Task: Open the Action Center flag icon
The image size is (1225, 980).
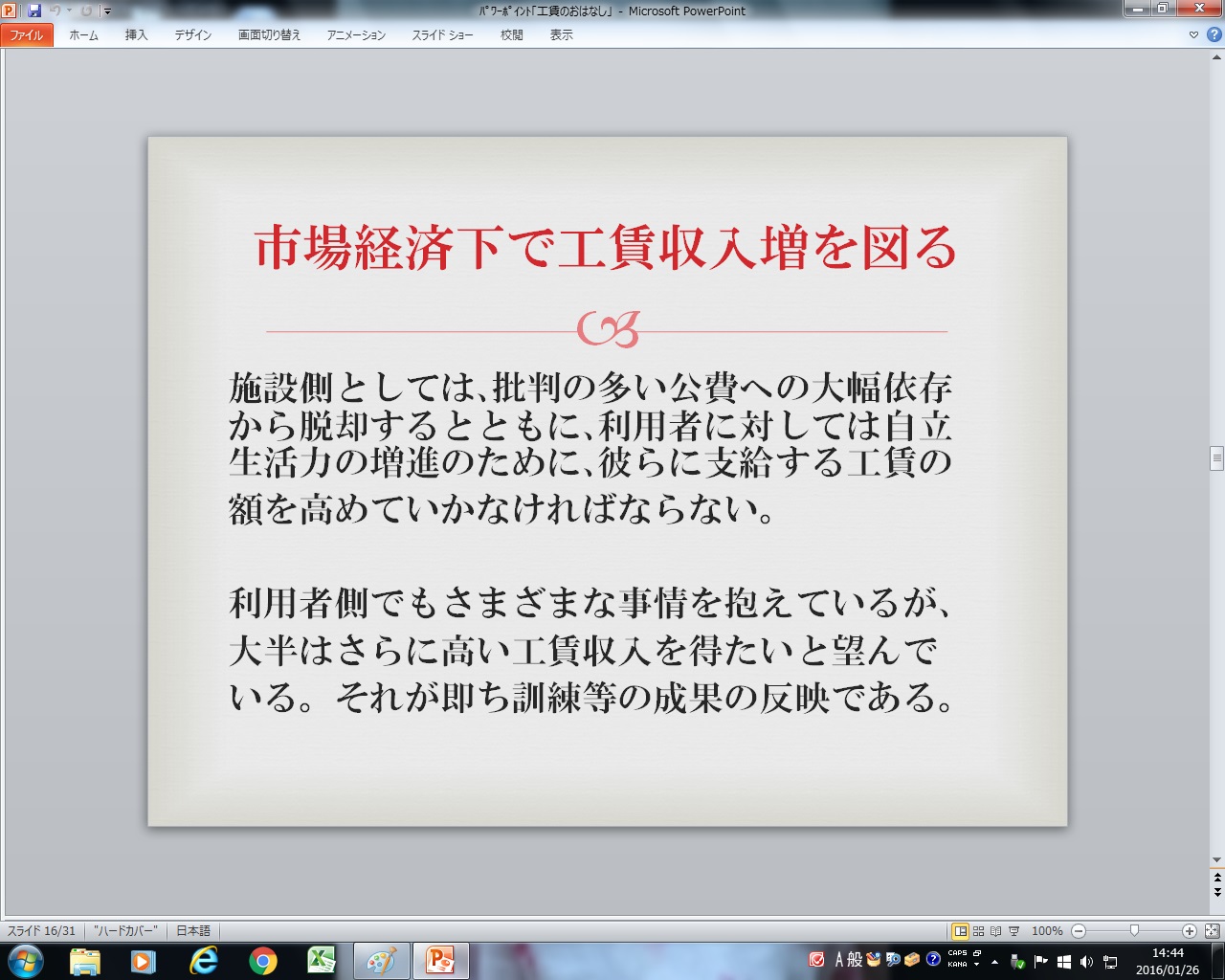Action: 1041,962
